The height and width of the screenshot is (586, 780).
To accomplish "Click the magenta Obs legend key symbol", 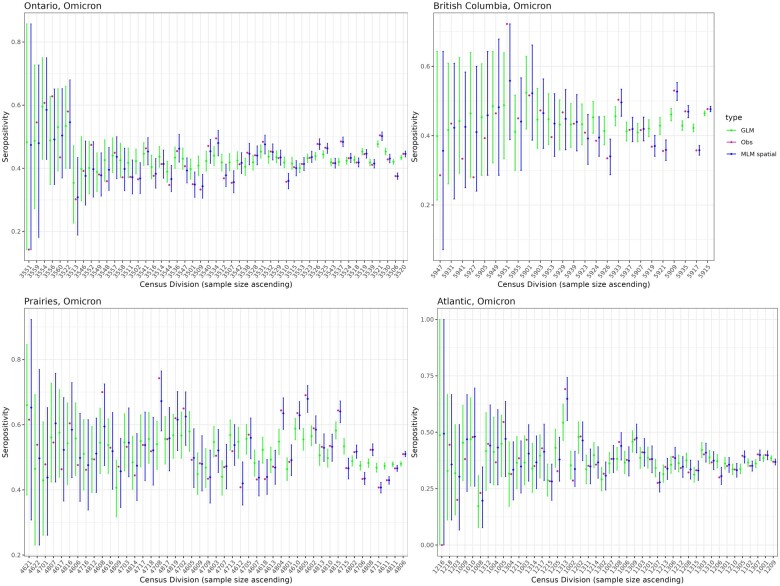I will (733, 141).
